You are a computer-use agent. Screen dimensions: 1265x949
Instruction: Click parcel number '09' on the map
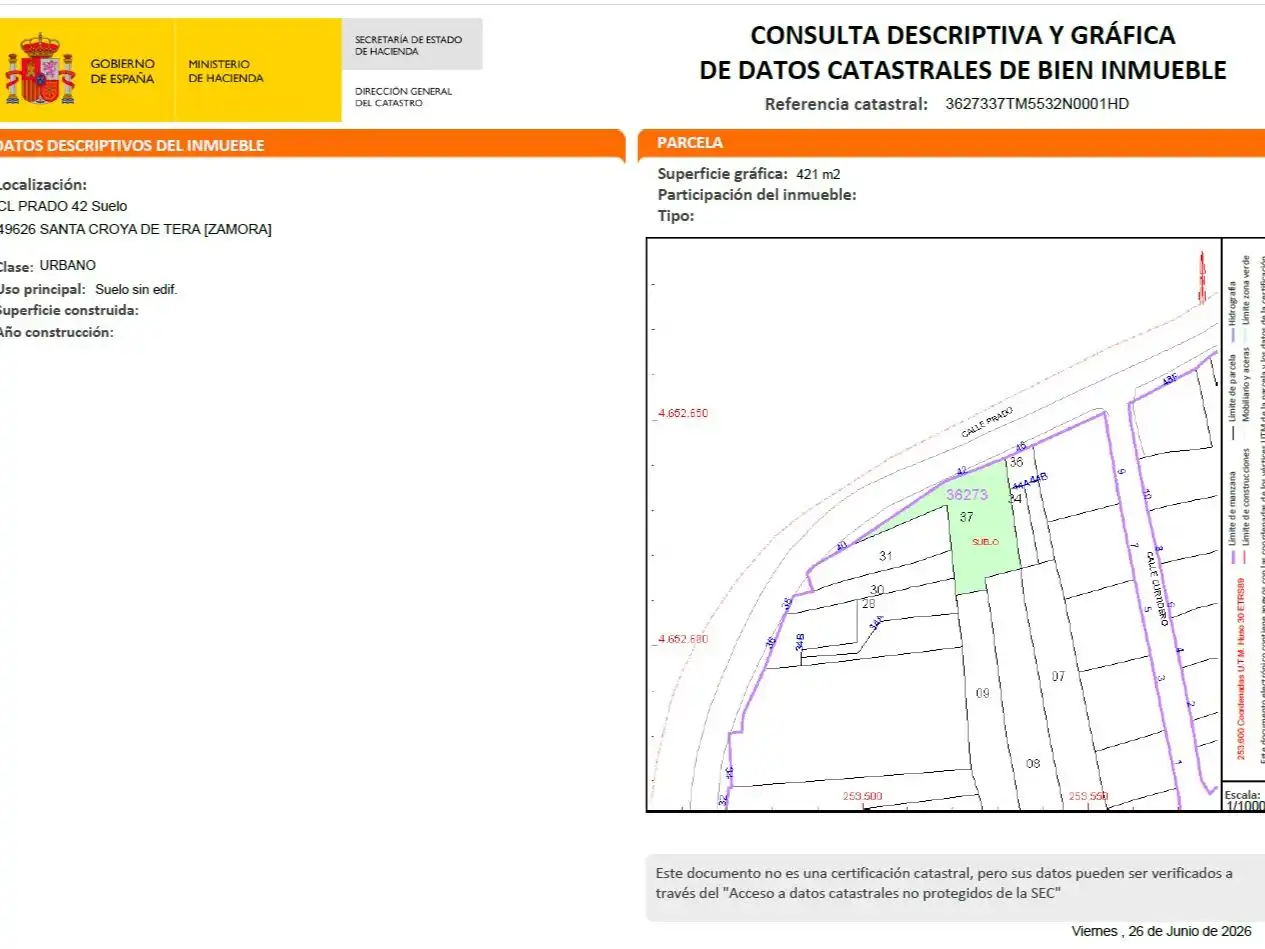point(982,693)
